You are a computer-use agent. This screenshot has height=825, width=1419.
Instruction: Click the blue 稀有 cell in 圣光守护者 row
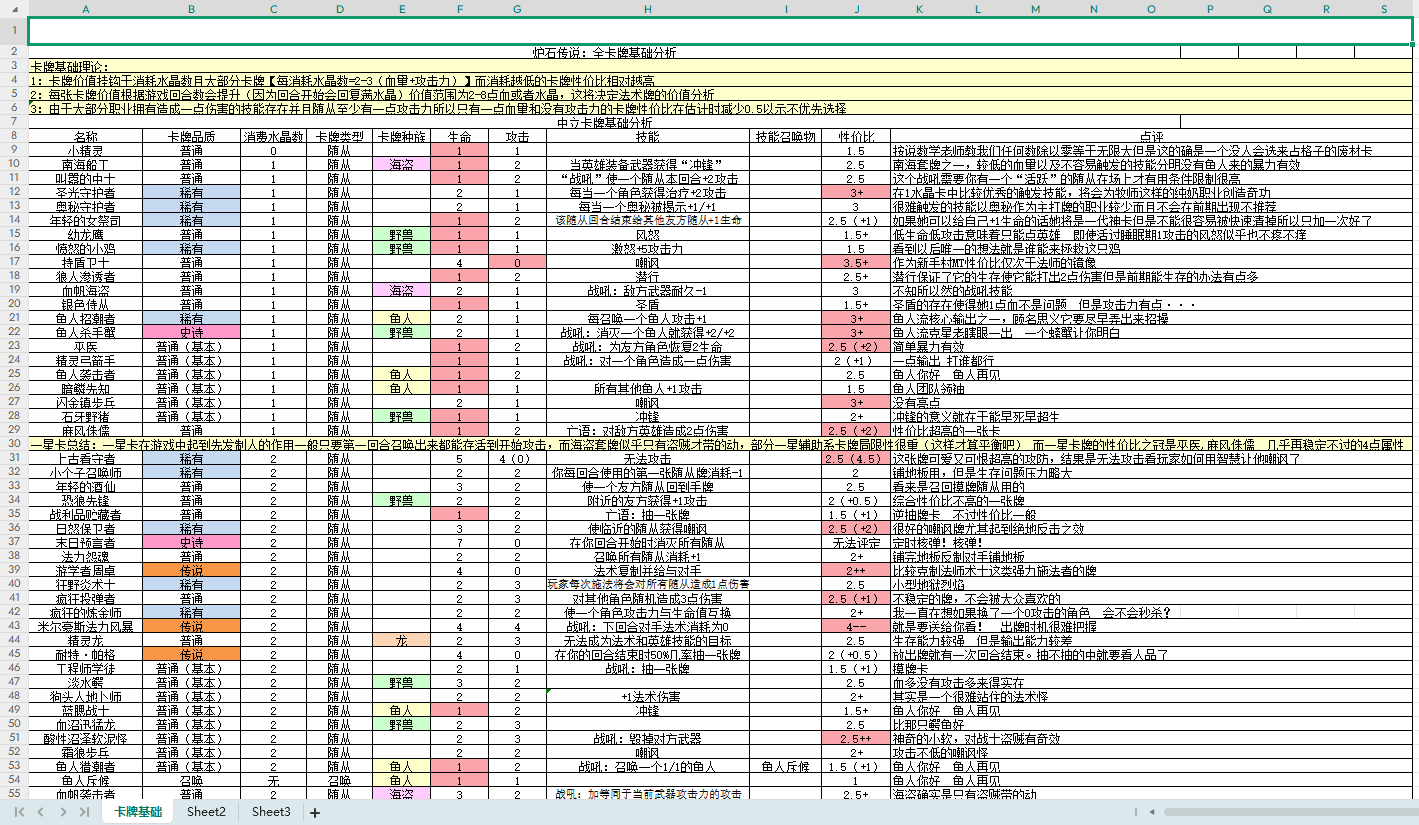point(192,193)
